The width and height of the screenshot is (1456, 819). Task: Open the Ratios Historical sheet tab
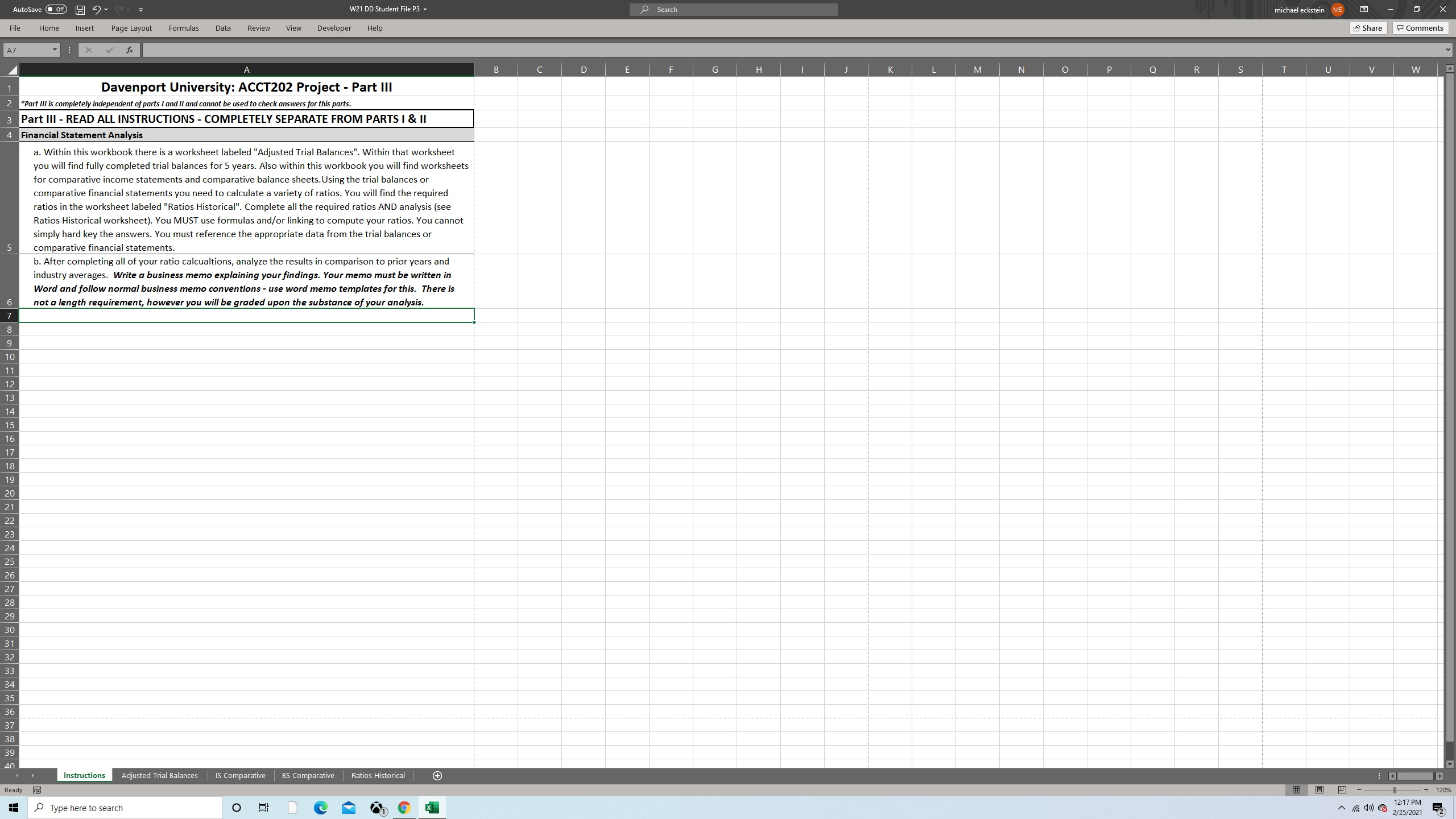click(378, 775)
